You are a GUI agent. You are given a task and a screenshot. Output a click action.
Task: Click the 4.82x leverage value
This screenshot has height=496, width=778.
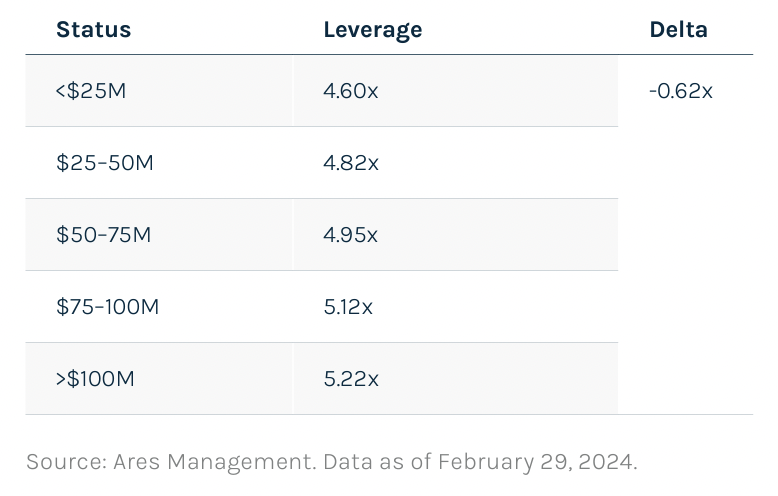tap(351, 163)
